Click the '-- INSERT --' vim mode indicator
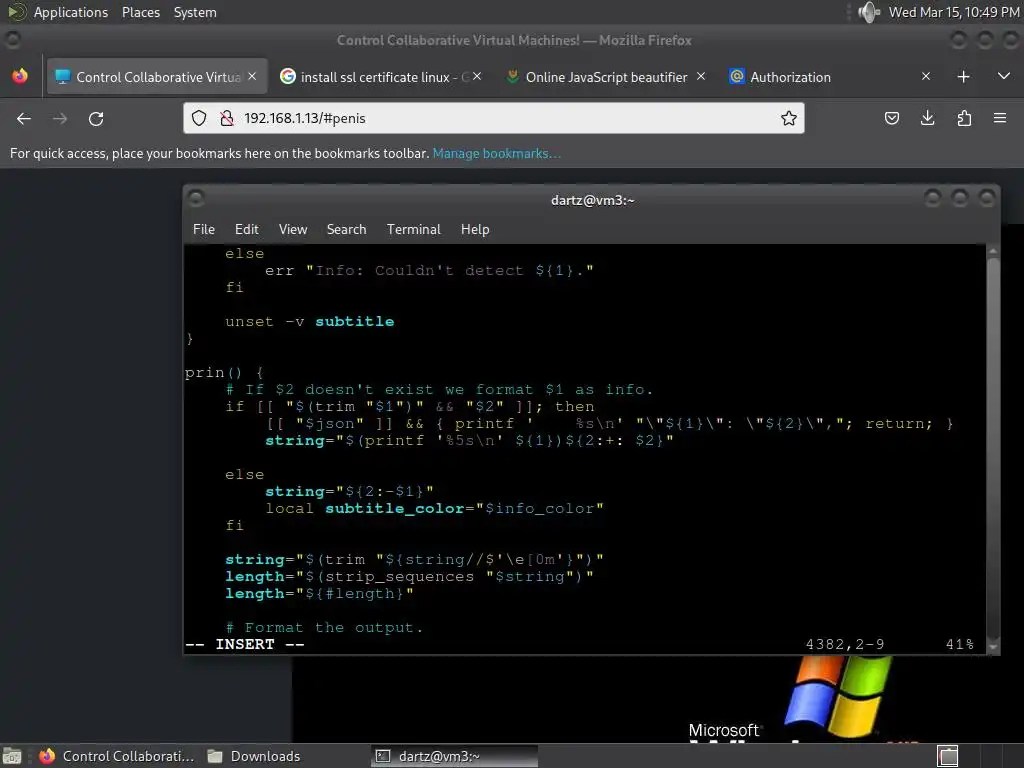The height and width of the screenshot is (768, 1024). [x=245, y=645]
